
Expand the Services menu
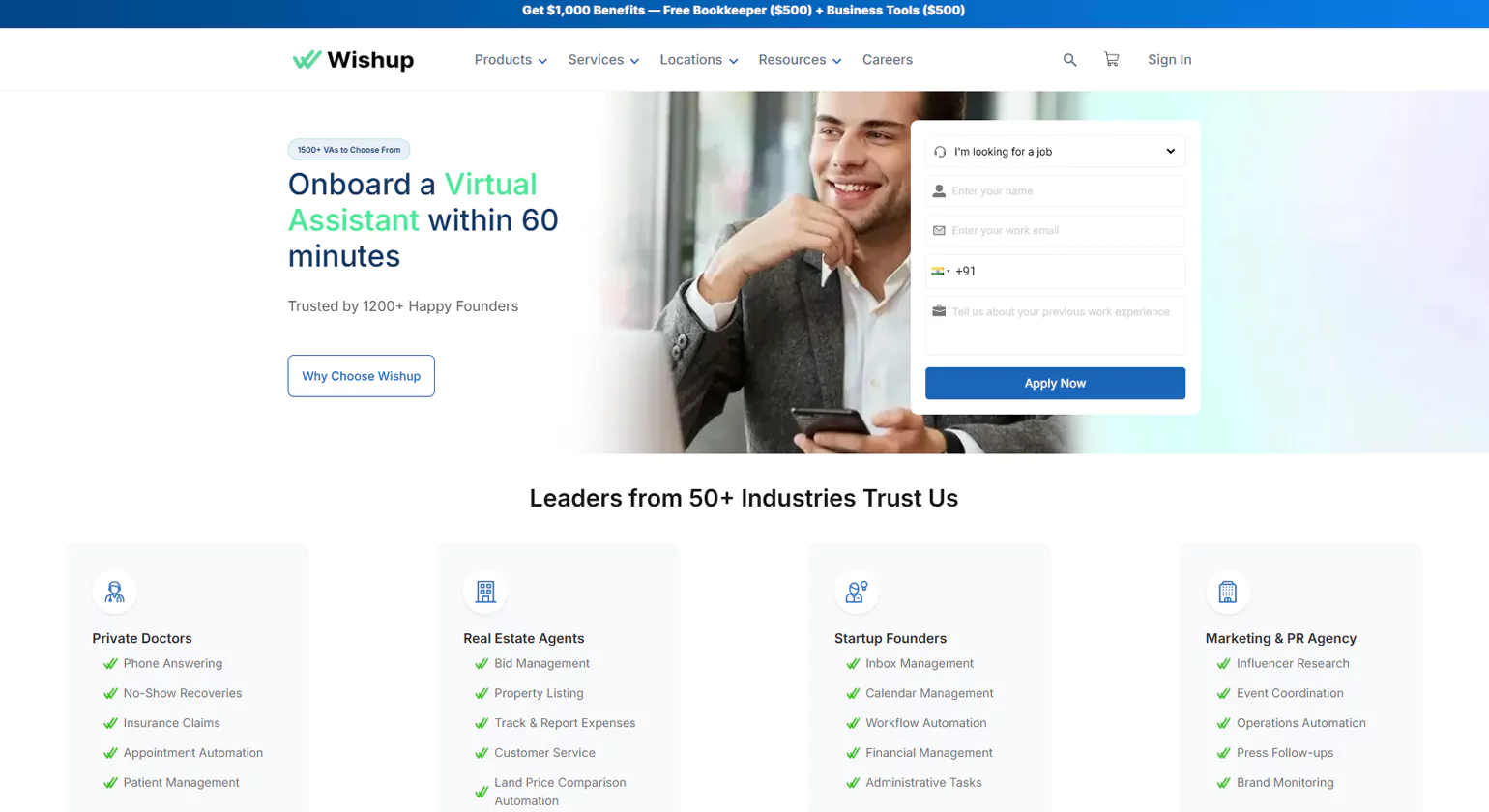coord(602,59)
